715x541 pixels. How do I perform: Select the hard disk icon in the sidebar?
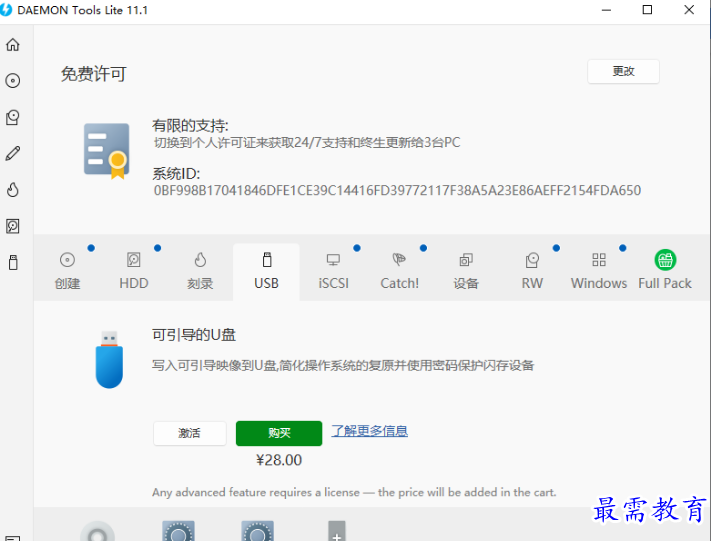coord(13,226)
